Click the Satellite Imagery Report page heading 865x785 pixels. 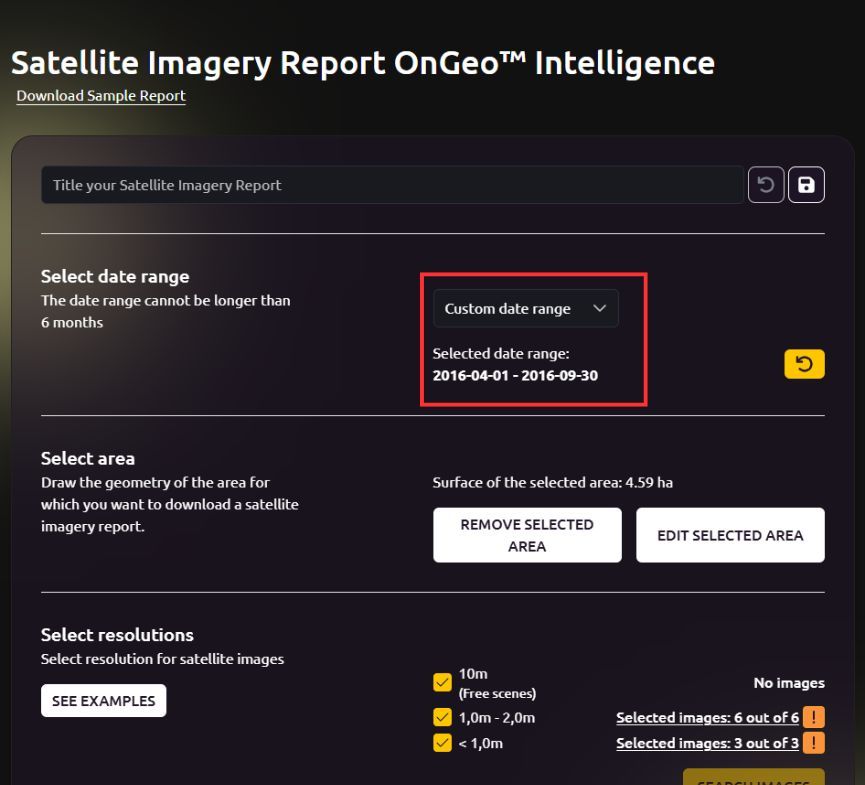(362, 62)
